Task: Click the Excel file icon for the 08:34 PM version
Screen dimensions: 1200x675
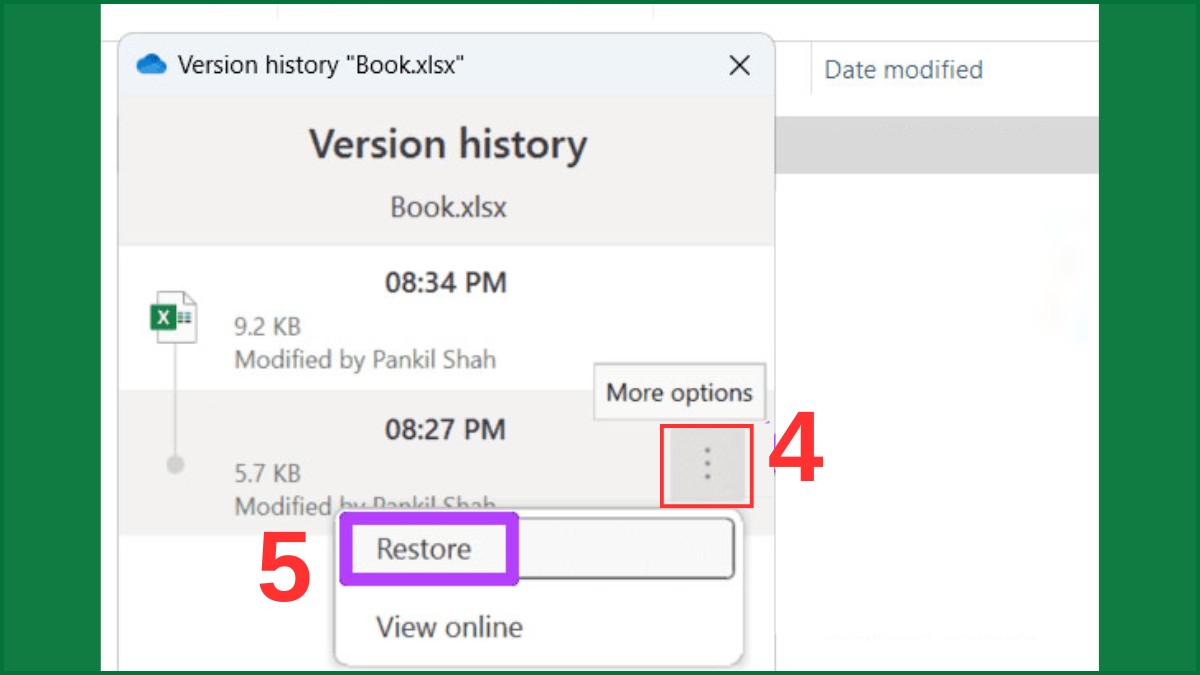Action: click(174, 315)
